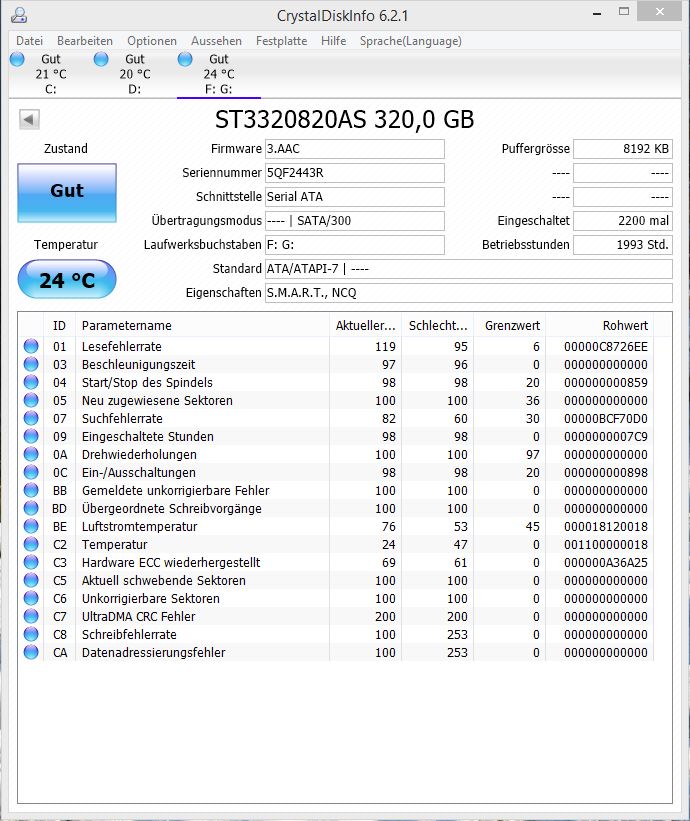Click the Übertragungsmodus field SATA/300
The width and height of the screenshot is (690, 821).
coord(355,221)
